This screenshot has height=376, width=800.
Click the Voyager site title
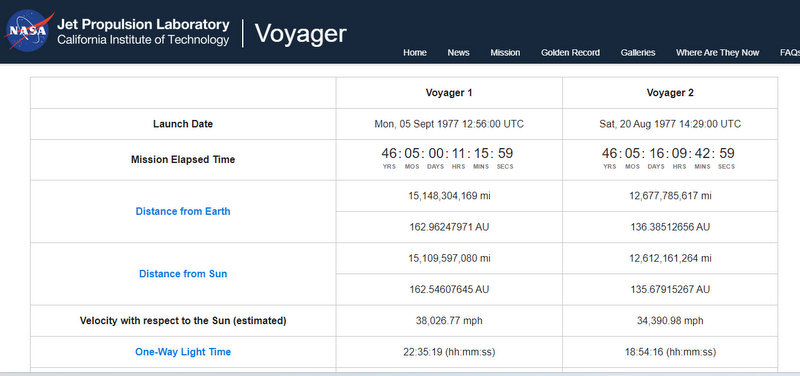[301, 34]
